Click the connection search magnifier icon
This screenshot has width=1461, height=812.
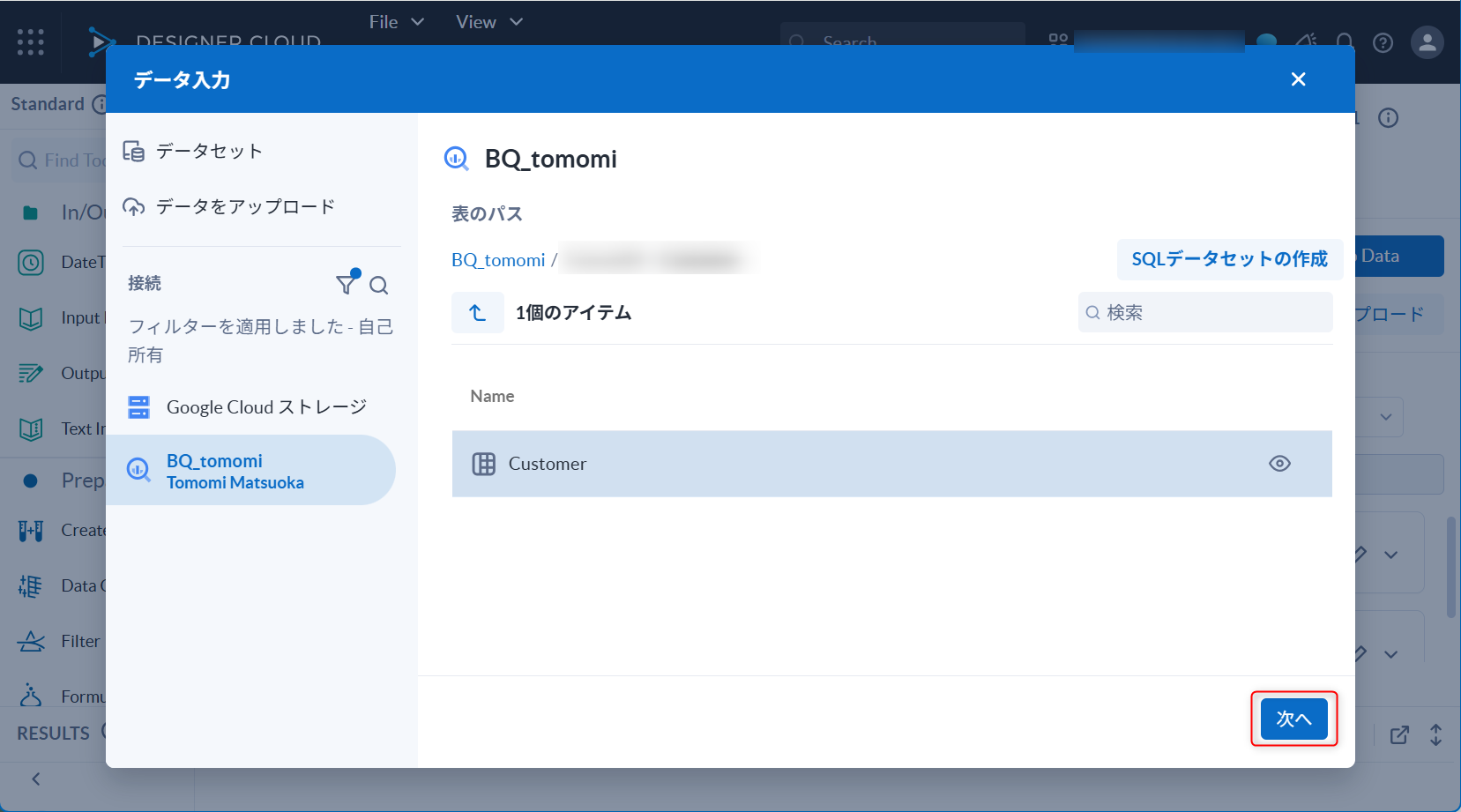(x=378, y=286)
